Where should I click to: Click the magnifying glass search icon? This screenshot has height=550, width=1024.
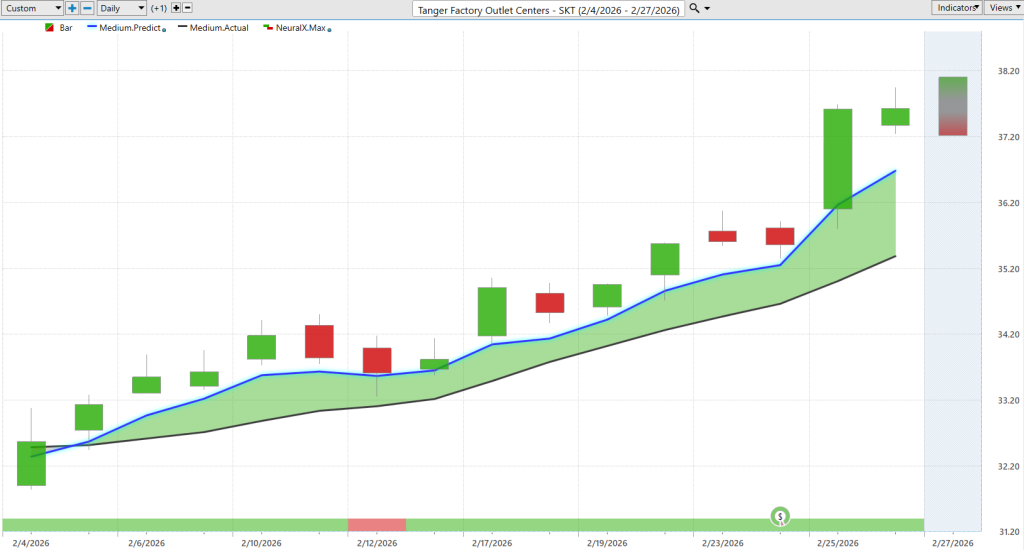pyautogui.click(x=694, y=8)
